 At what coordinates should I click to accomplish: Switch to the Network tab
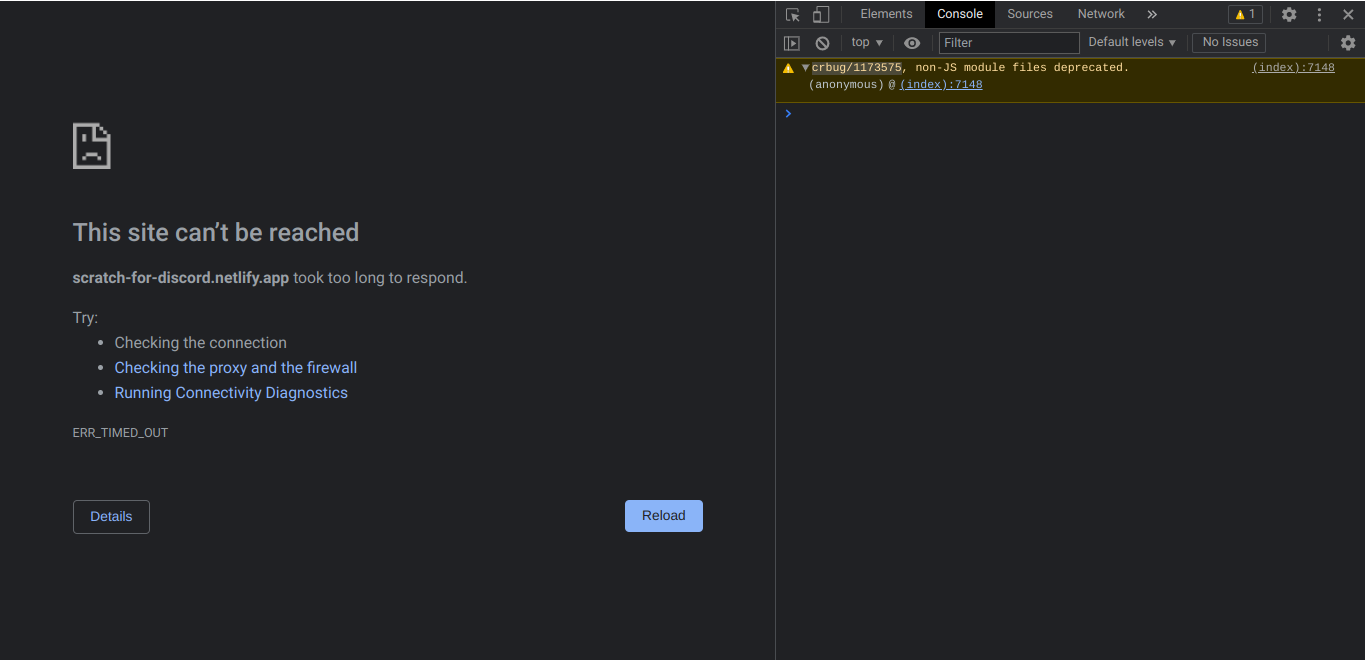click(x=1100, y=14)
